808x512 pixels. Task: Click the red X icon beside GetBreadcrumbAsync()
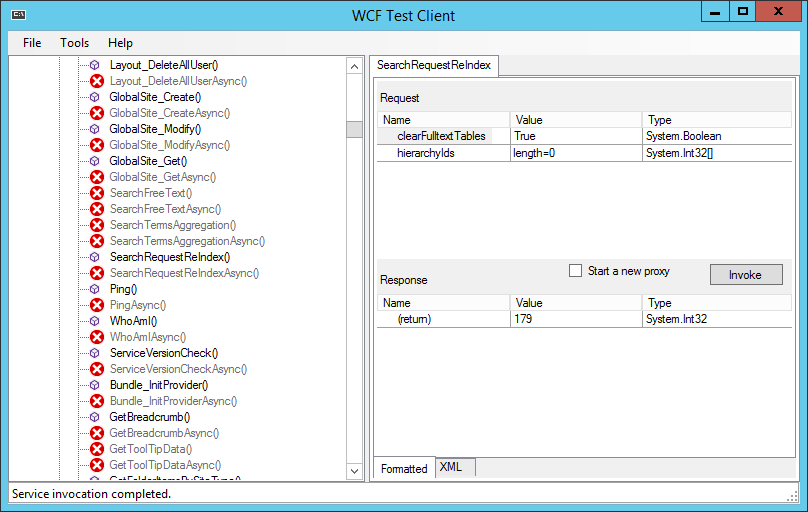(x=97, y=433)
